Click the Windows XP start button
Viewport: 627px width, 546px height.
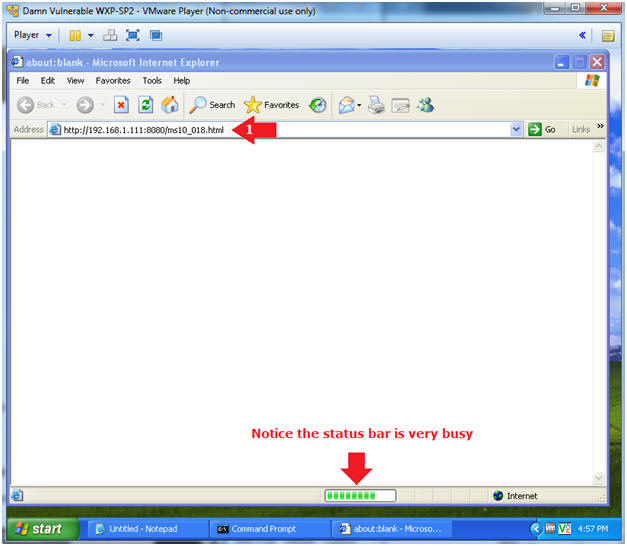43,529
